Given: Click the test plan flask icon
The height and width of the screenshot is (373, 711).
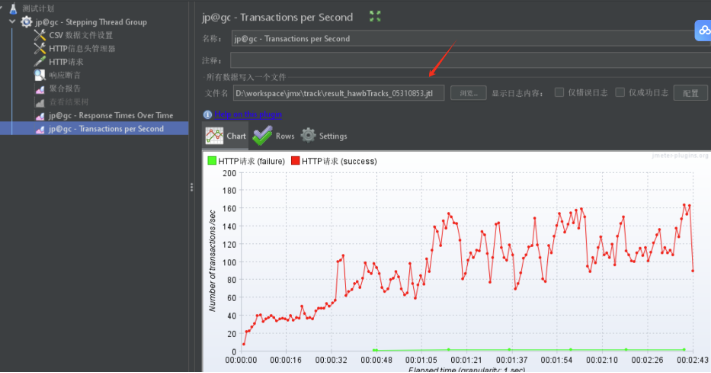Looking at the screenshot, I should click(13, 8).
